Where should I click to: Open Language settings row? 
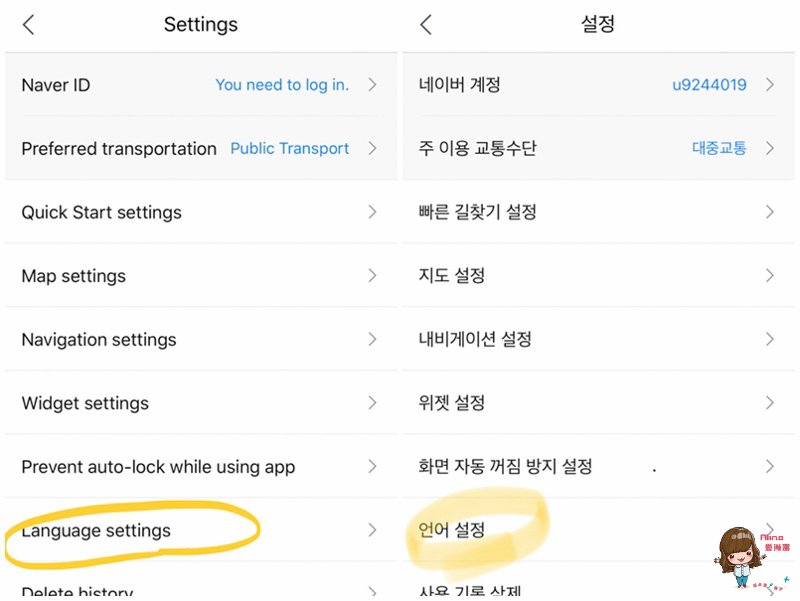click(x=201, y=530)
